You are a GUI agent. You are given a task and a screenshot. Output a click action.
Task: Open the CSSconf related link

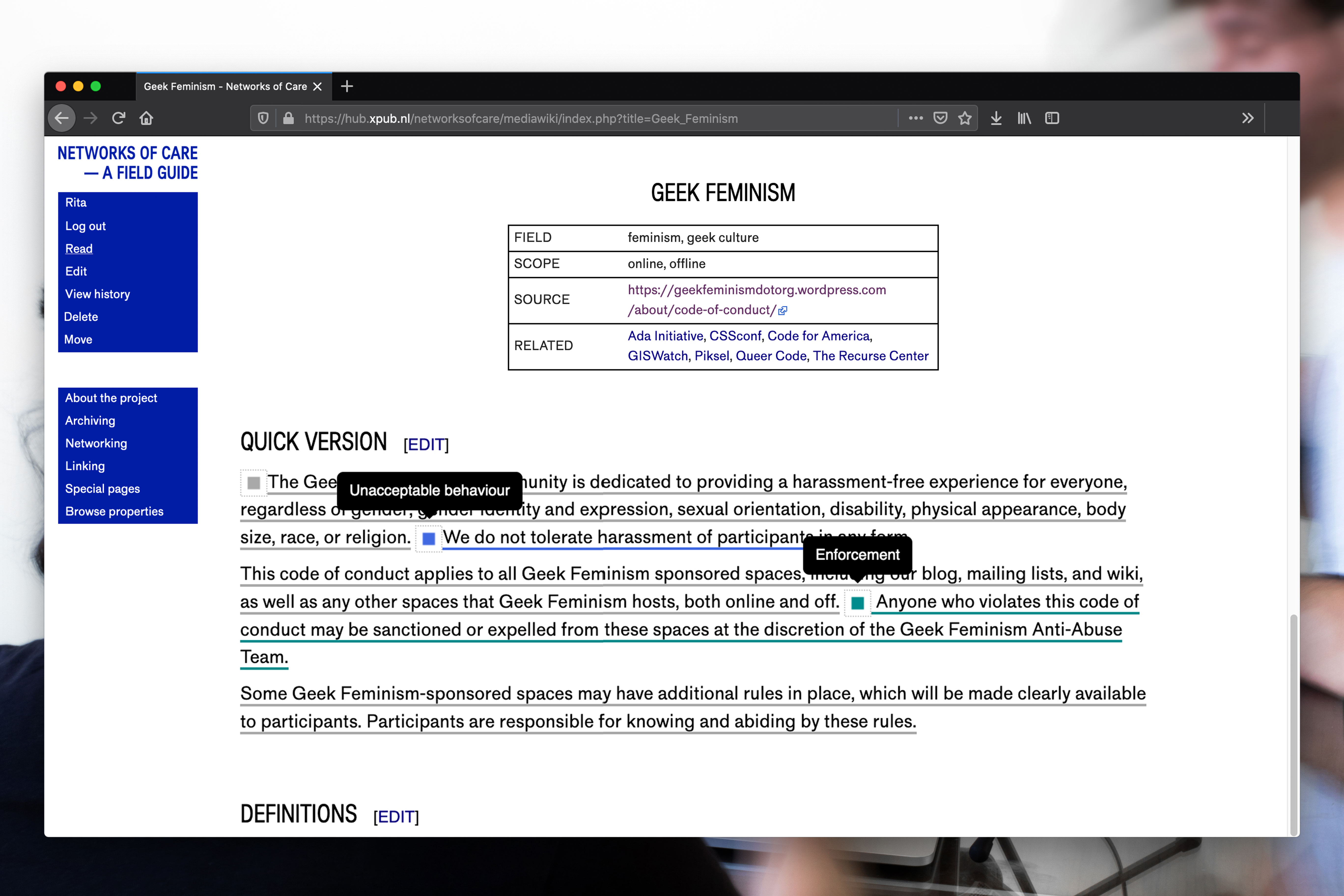735,336
